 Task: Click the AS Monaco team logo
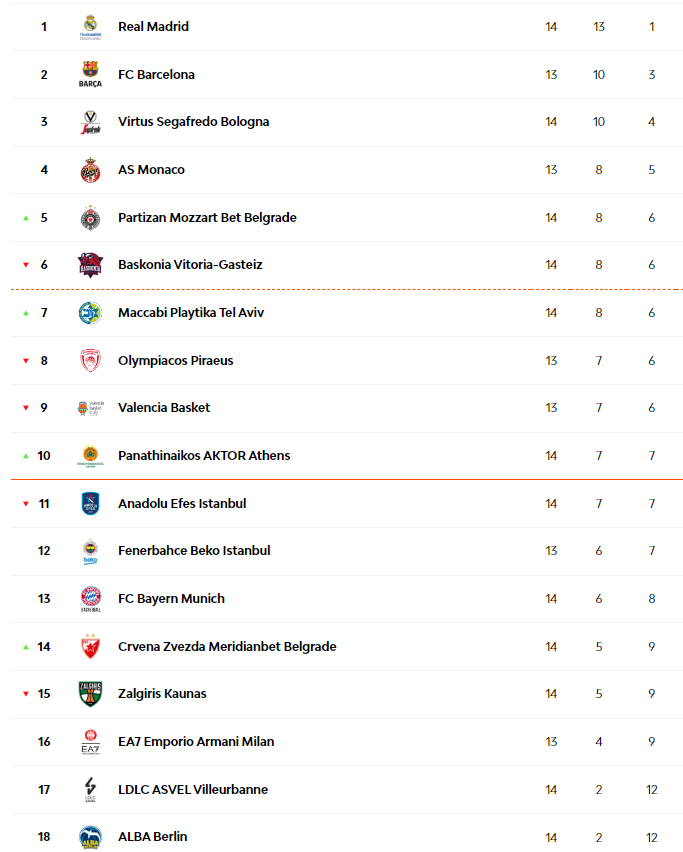click(90, 170)
